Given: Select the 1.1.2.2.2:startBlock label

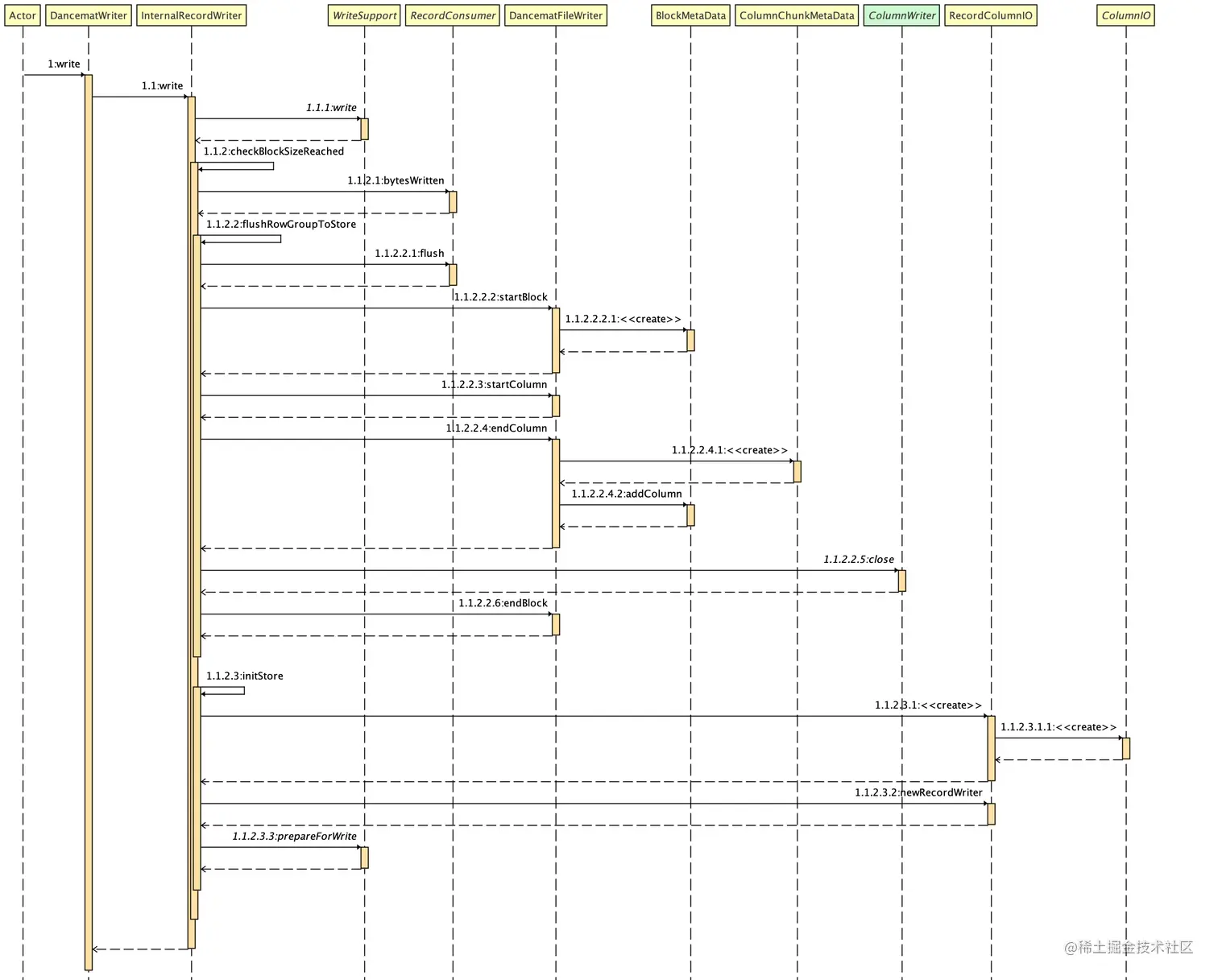Looking at the screenshot, I should pyautogui.click(x=501, y=296).
